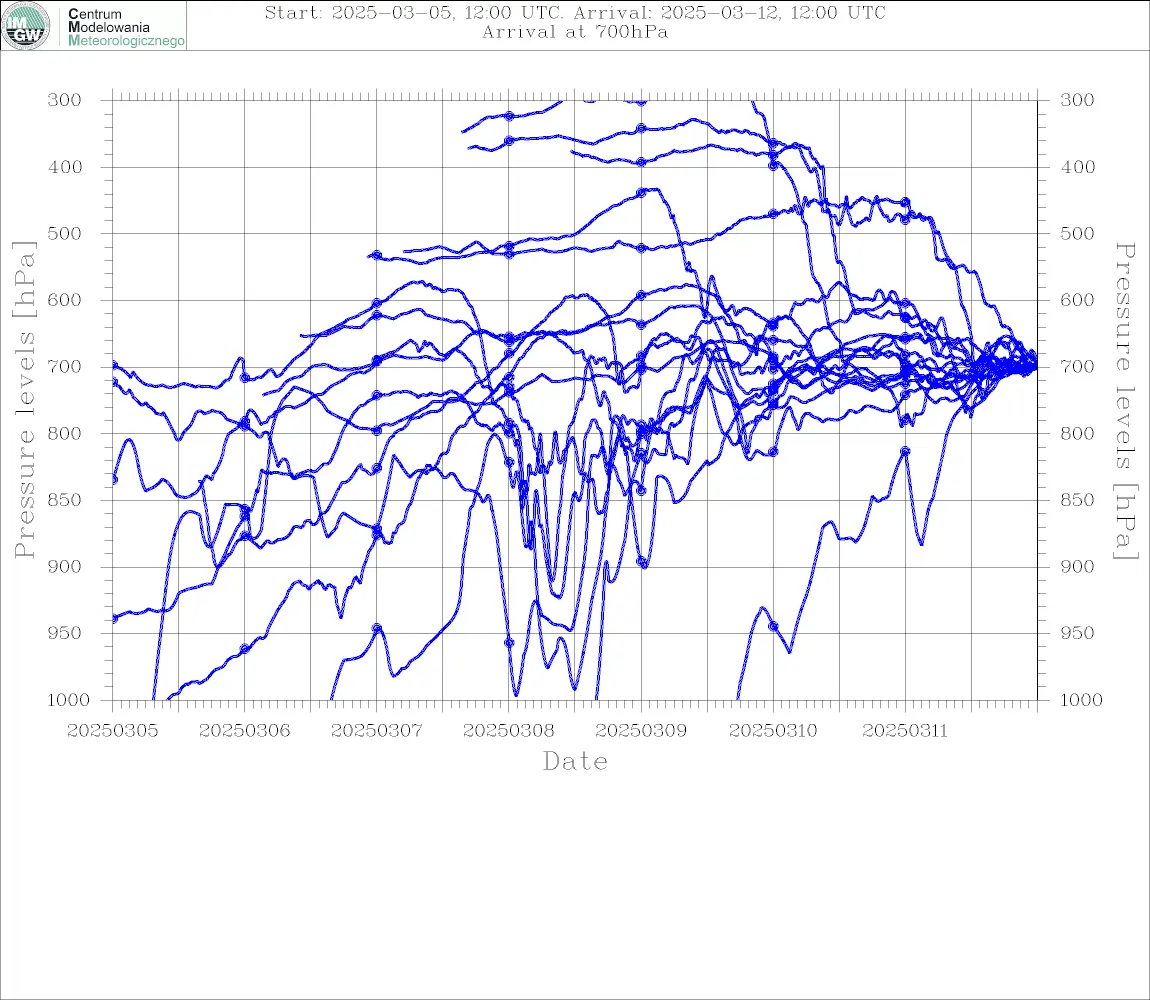The width and height of the screenshot is (1150, 1000).
Task: Click the 20250308 date label
Action: coord(508,731)
